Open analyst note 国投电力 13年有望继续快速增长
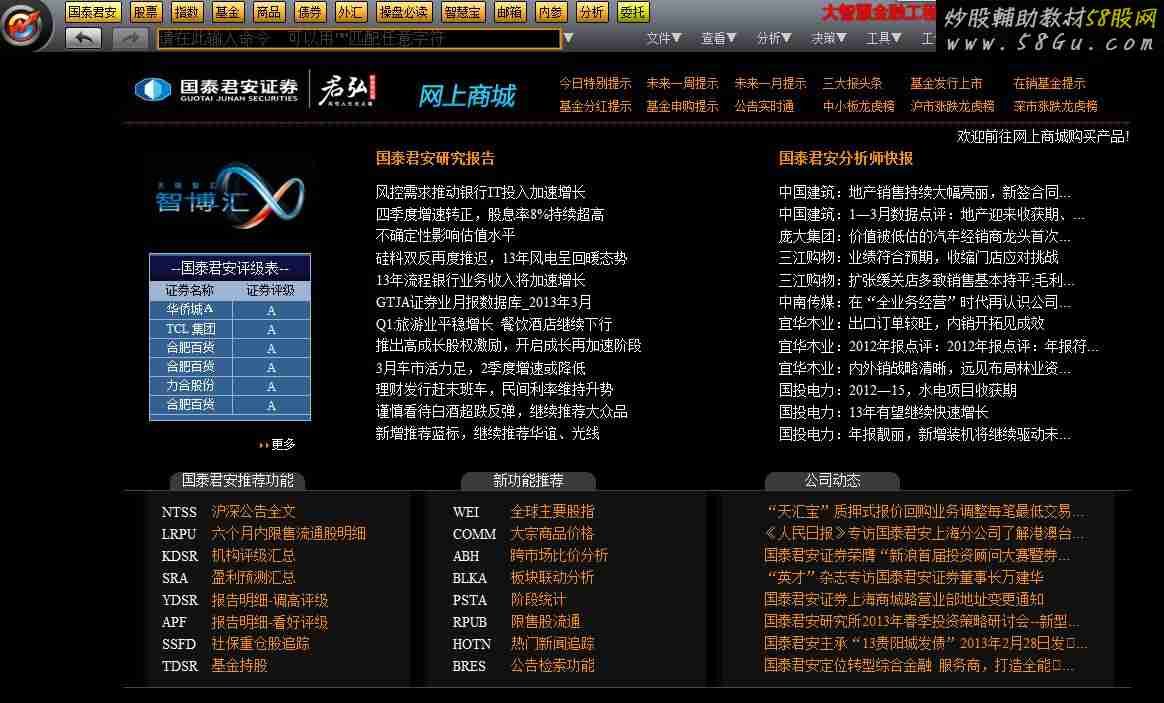The height and width of the screenshot is (703, 1164). click(x=883, y=412)
